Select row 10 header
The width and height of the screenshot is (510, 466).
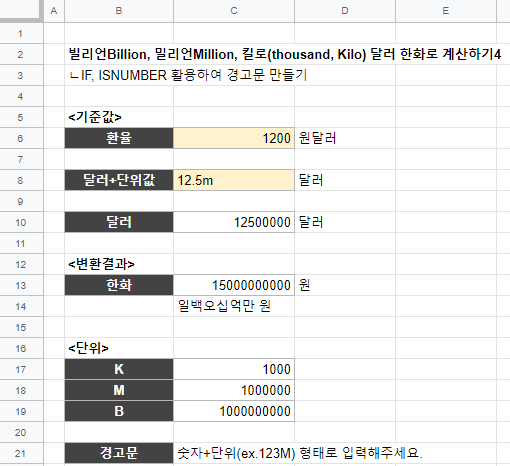click(x=21, y=222)
